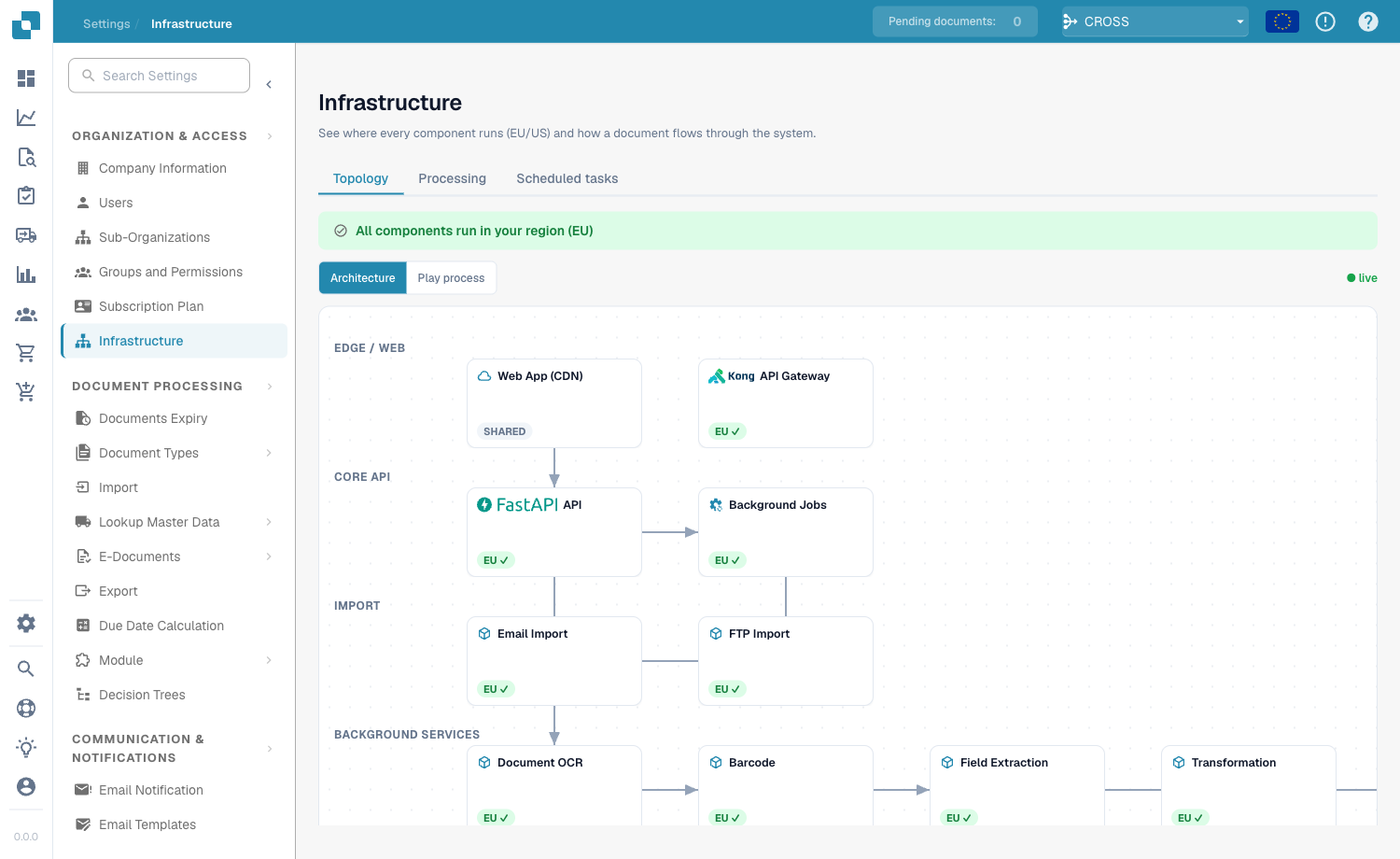Expand the Document Types submenu
The image size is (1400, 859).
pyautogui.click(x=269, y=453)
